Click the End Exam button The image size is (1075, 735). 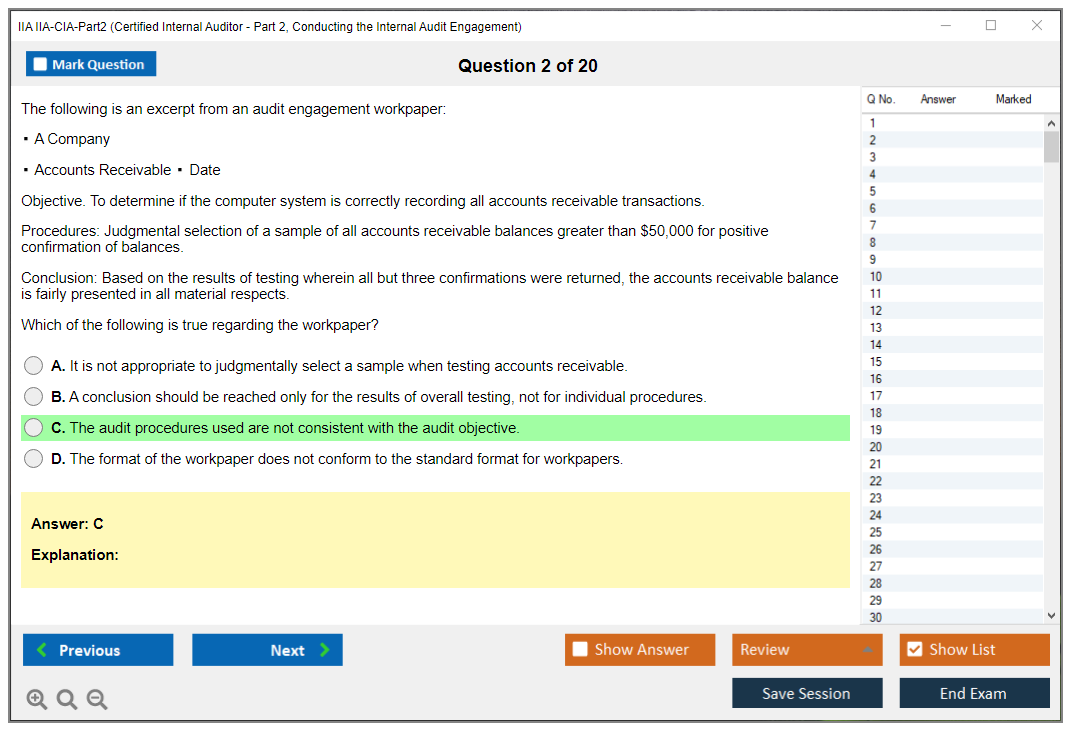(x=973, y=693)
